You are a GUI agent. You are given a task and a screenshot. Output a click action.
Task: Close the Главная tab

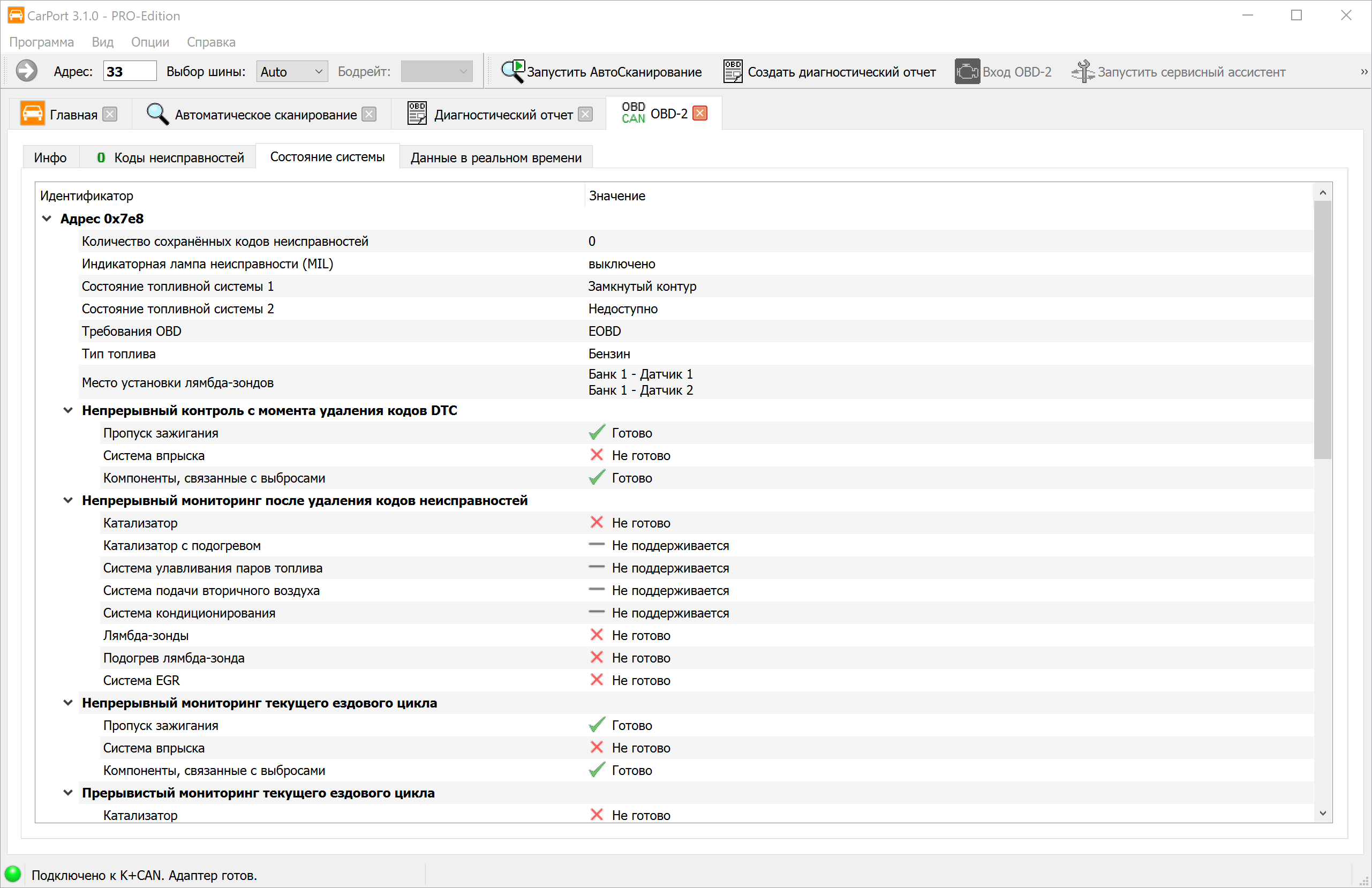(110, 114)
